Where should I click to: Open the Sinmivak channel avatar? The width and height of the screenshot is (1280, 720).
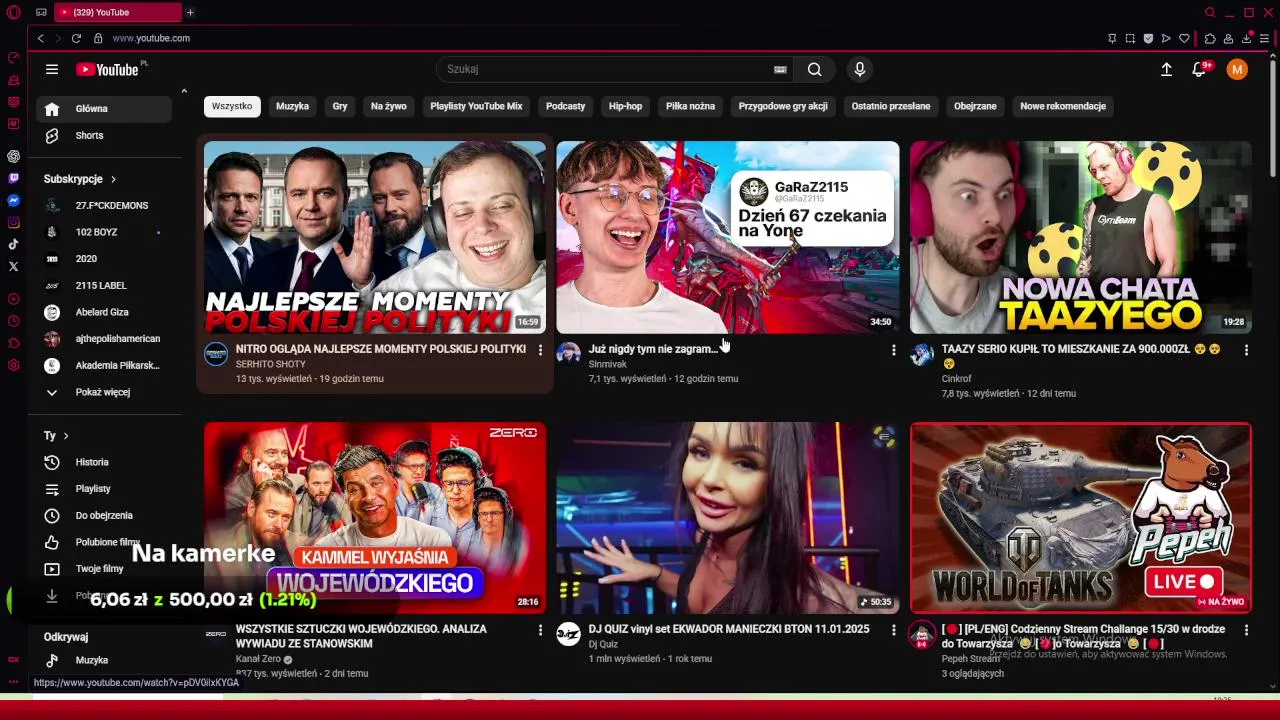pyautogui.click(x=568, y=353)
